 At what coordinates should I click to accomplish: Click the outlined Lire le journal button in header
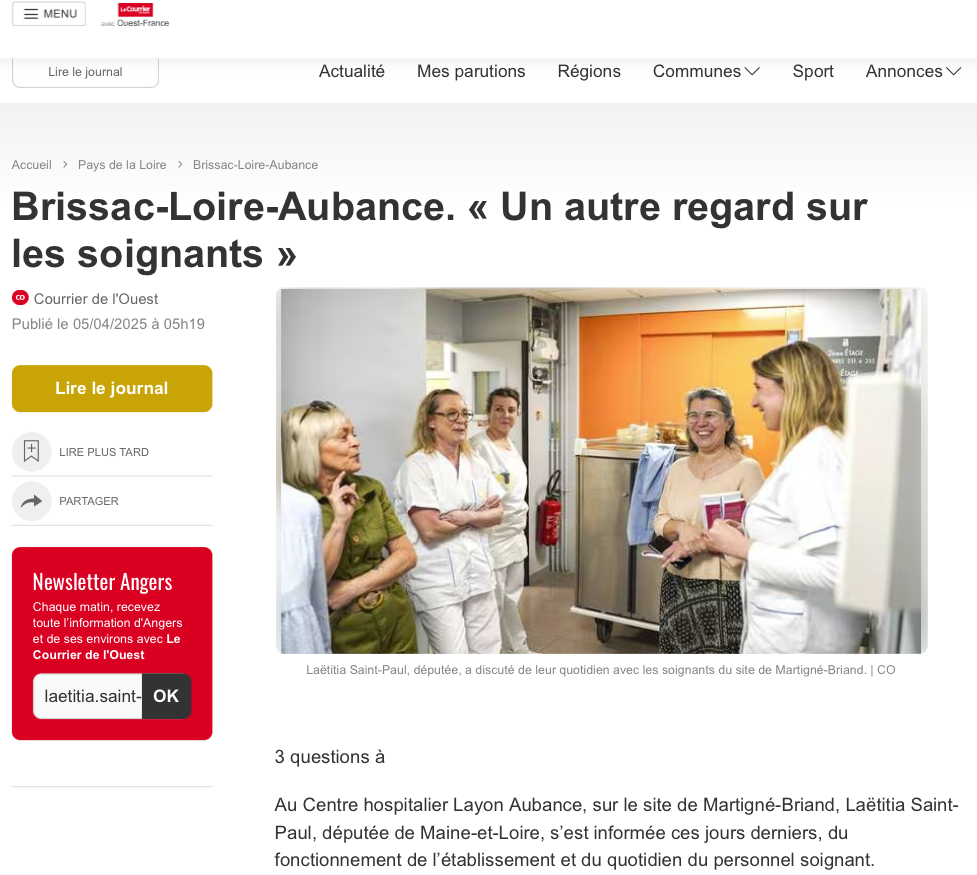(85, 72)
